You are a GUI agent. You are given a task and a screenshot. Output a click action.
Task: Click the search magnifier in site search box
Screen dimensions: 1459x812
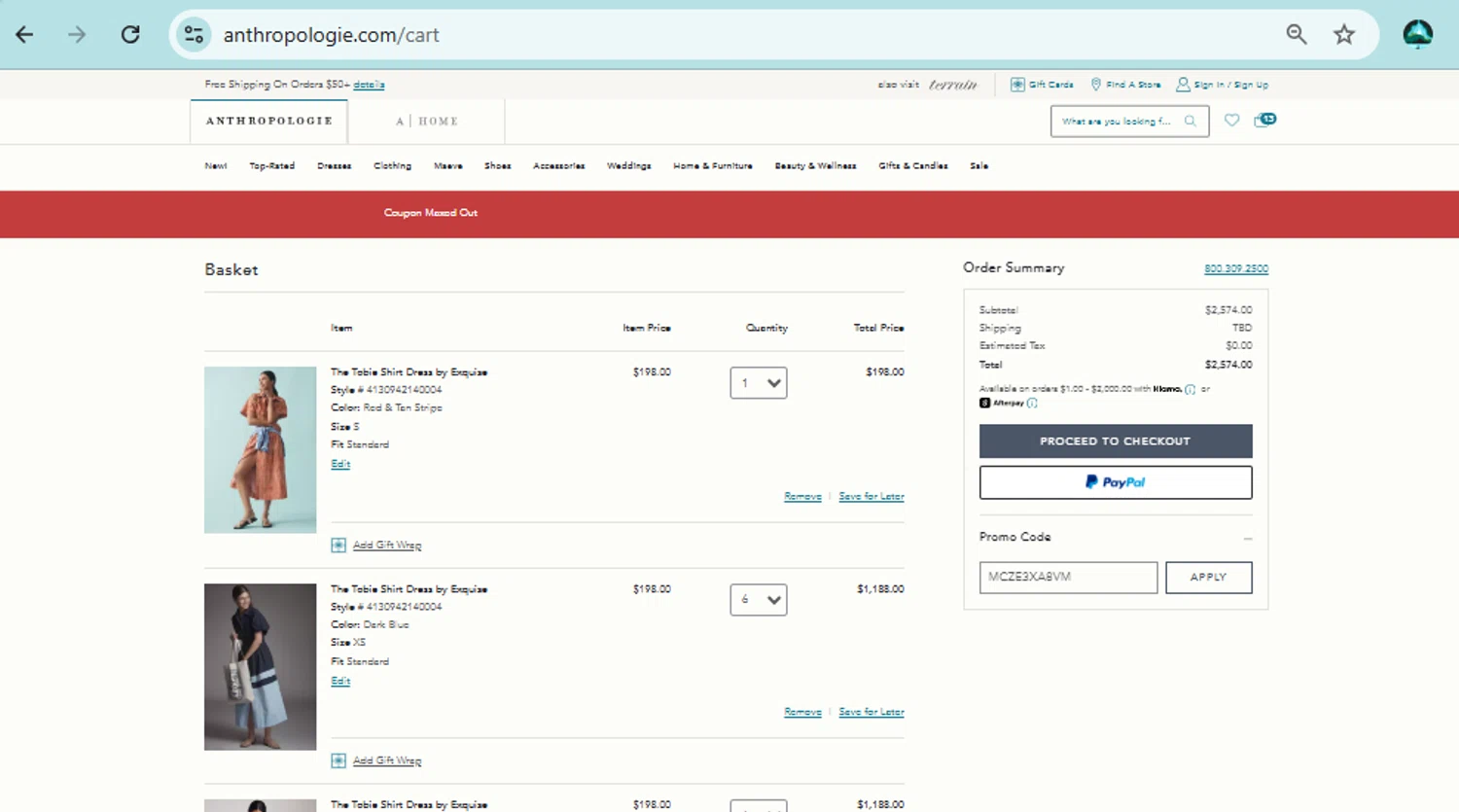coord(1191,122)
